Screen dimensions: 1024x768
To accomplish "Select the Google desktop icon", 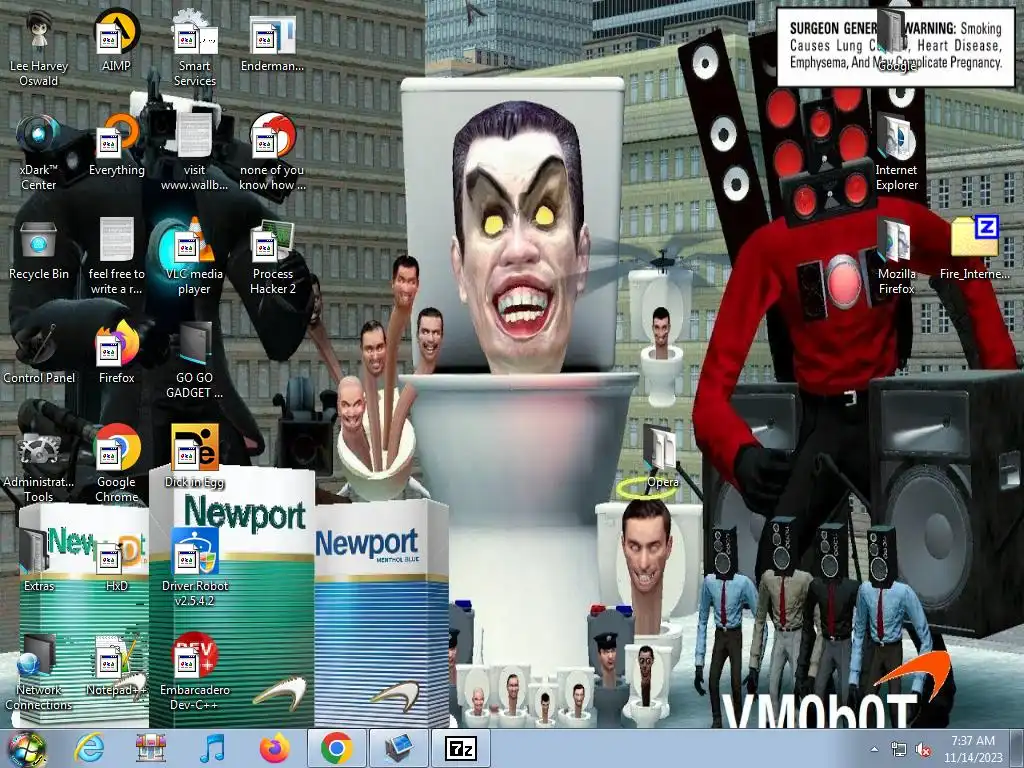I will pos(896,41).
